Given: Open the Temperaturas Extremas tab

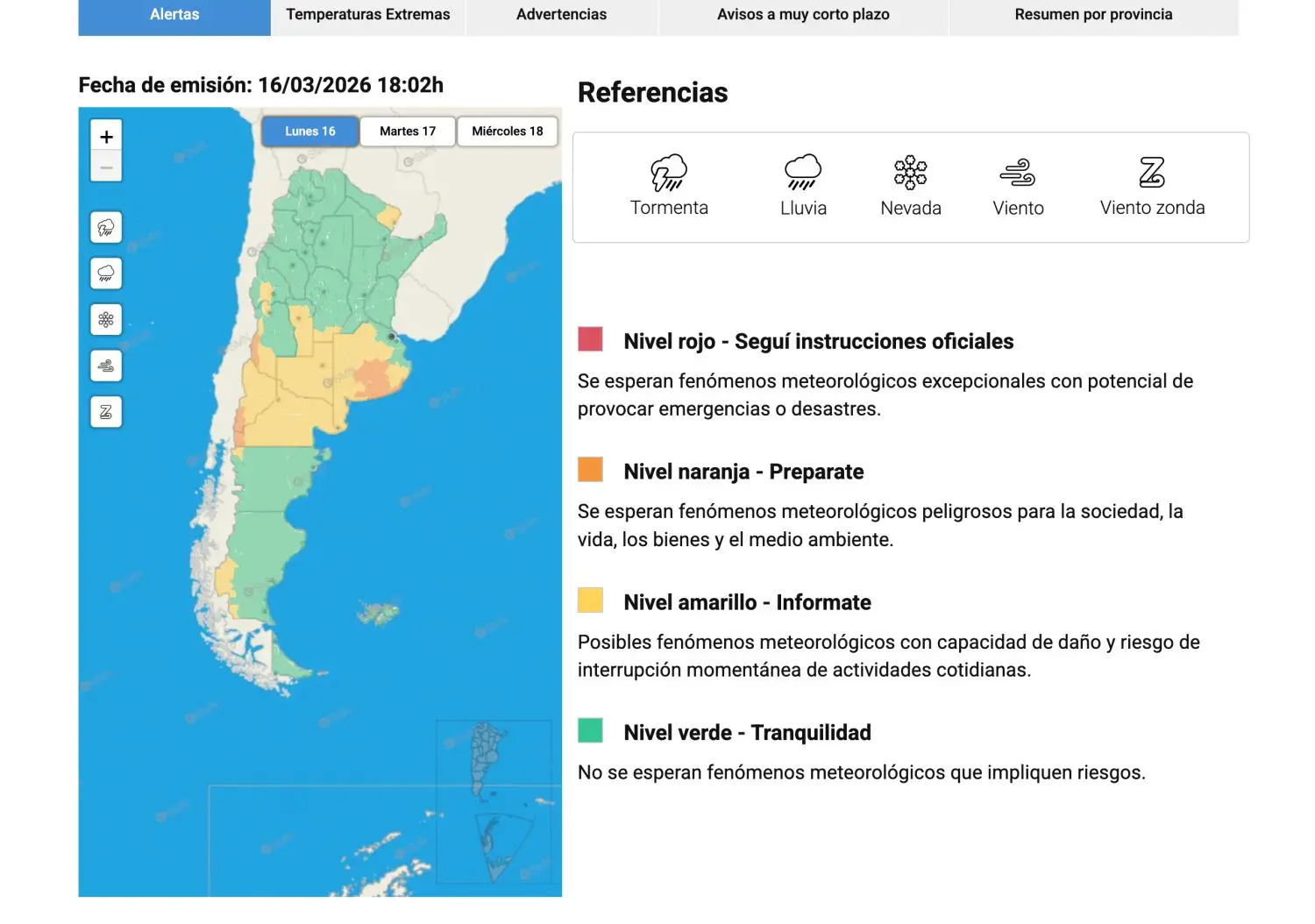Looking at the screenshot, I should coord(368,15).
